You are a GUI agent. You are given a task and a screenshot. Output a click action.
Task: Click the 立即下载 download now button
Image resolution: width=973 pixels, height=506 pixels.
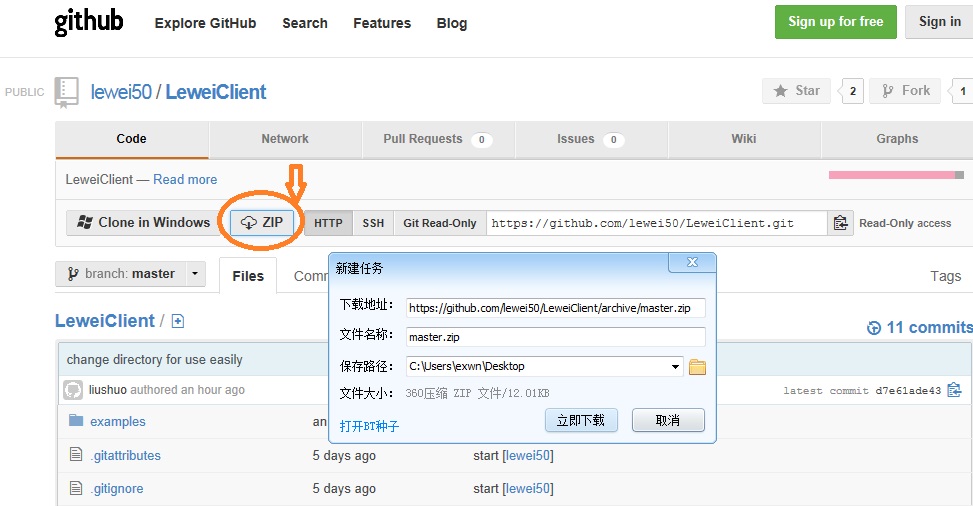581,420
